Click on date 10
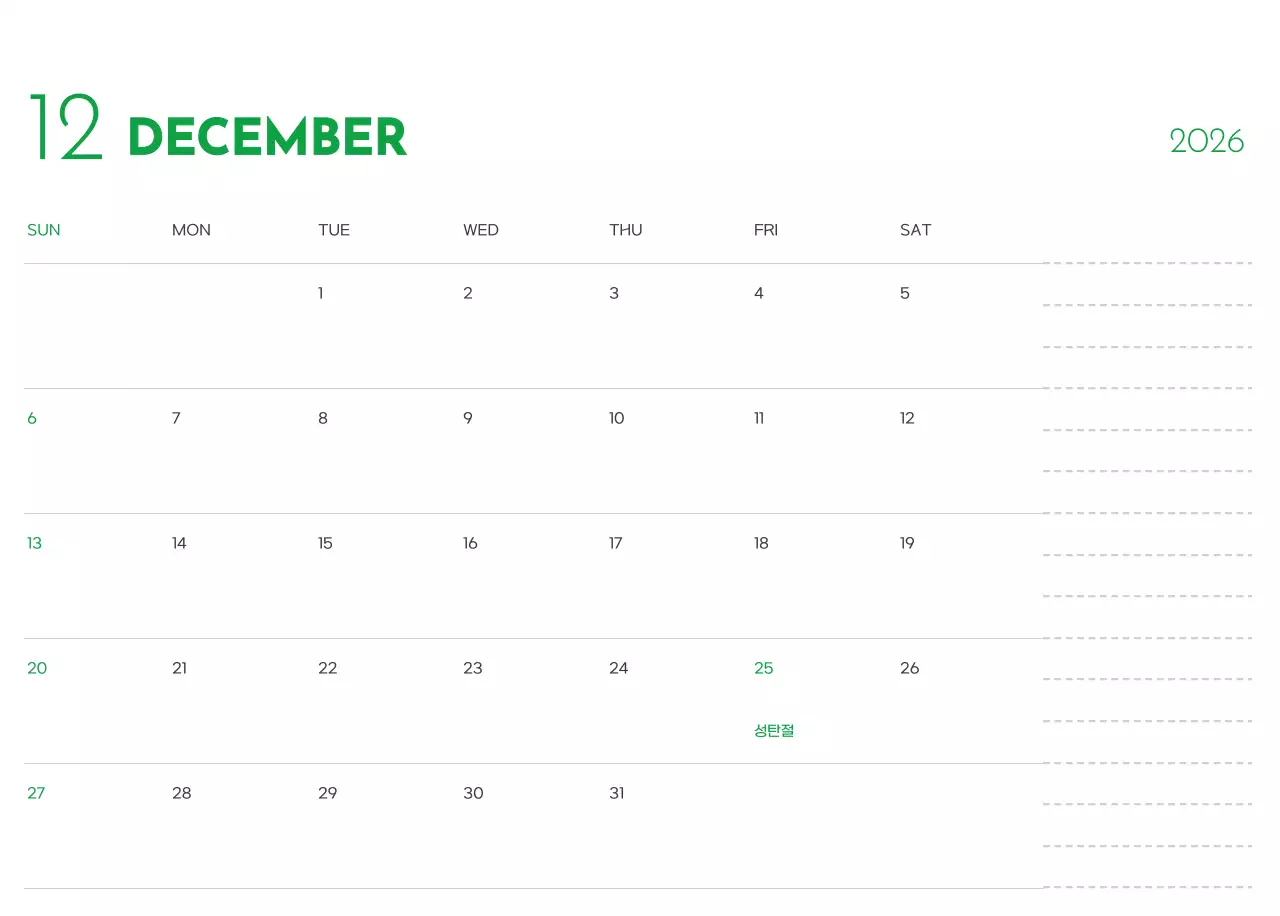Viewport: 1280px width, 916px height. [x=616, y=418]
